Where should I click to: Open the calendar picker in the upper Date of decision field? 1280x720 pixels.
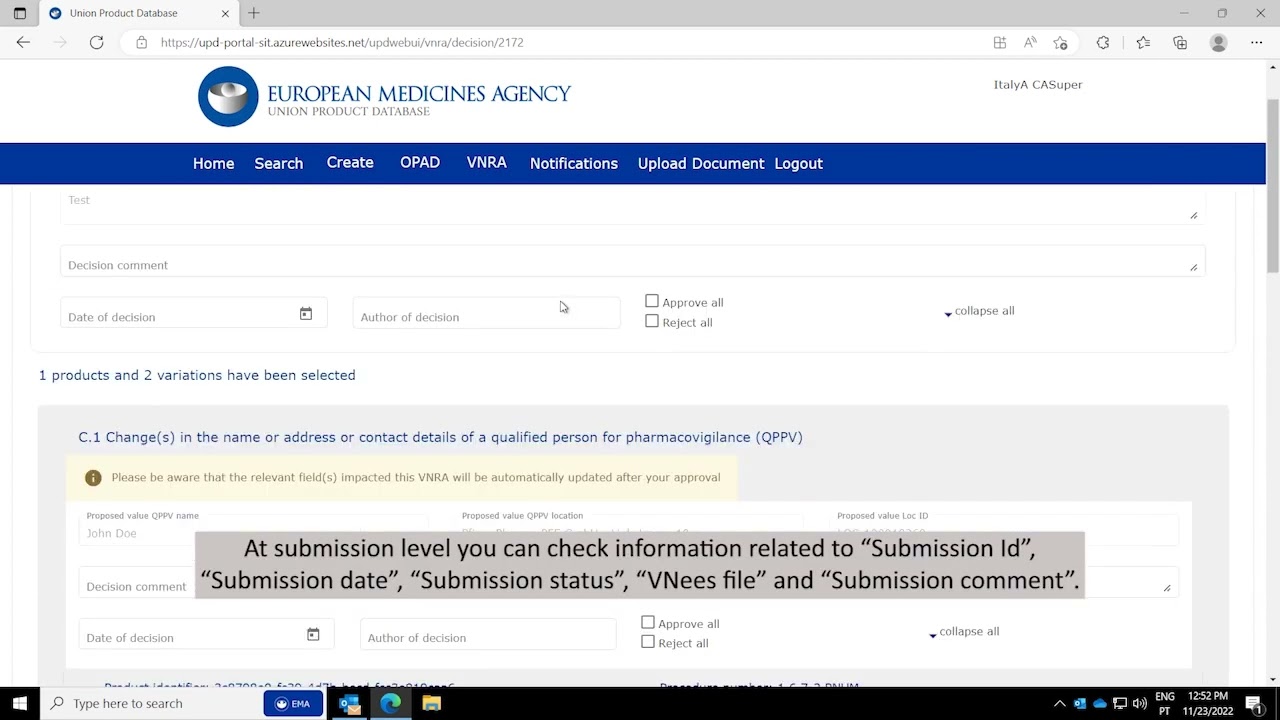[306, 314]
